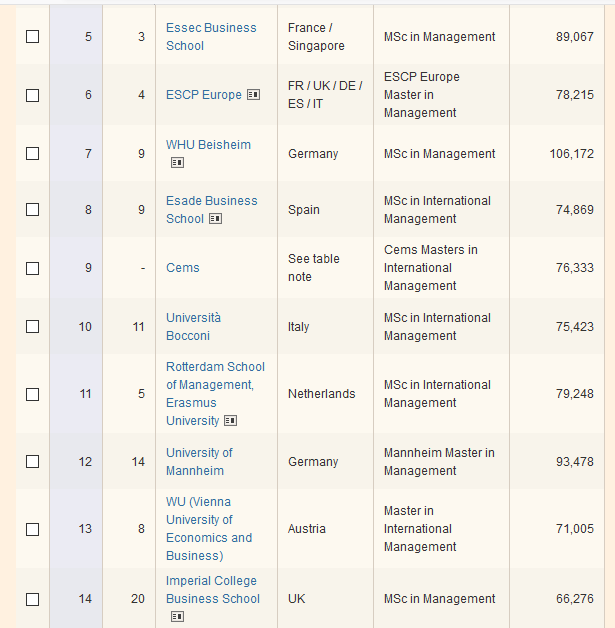Follow the WHU Beisheim link
Viewport: 615px width, 628px height.
coord(208,145)
